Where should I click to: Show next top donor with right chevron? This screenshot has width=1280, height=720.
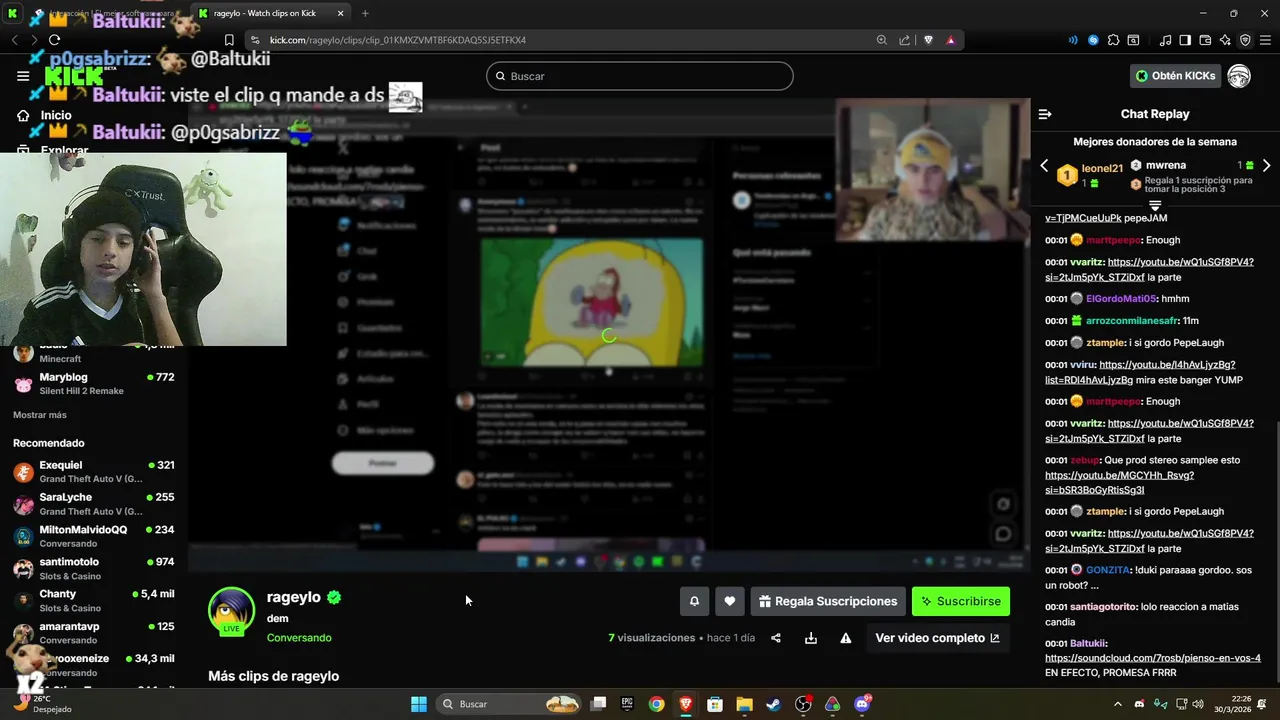pyautogui.click(x=1267, y=166)
